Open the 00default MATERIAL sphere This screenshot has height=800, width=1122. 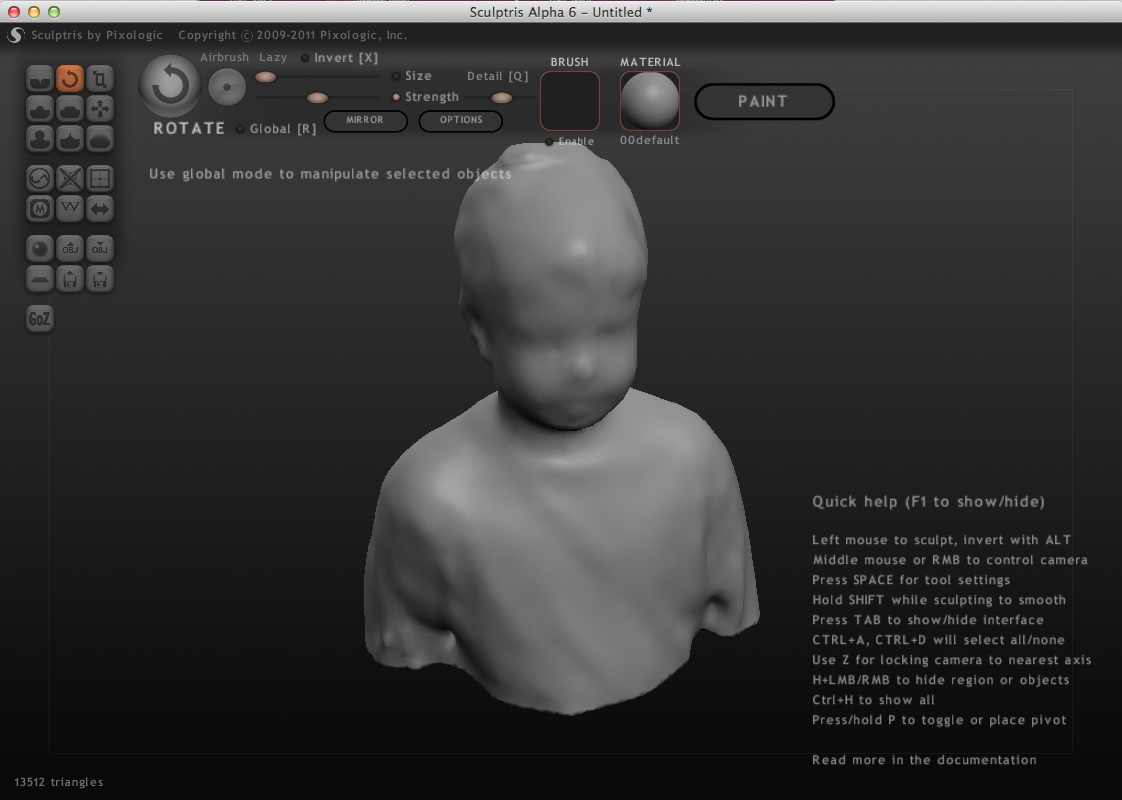coord(650,101)
